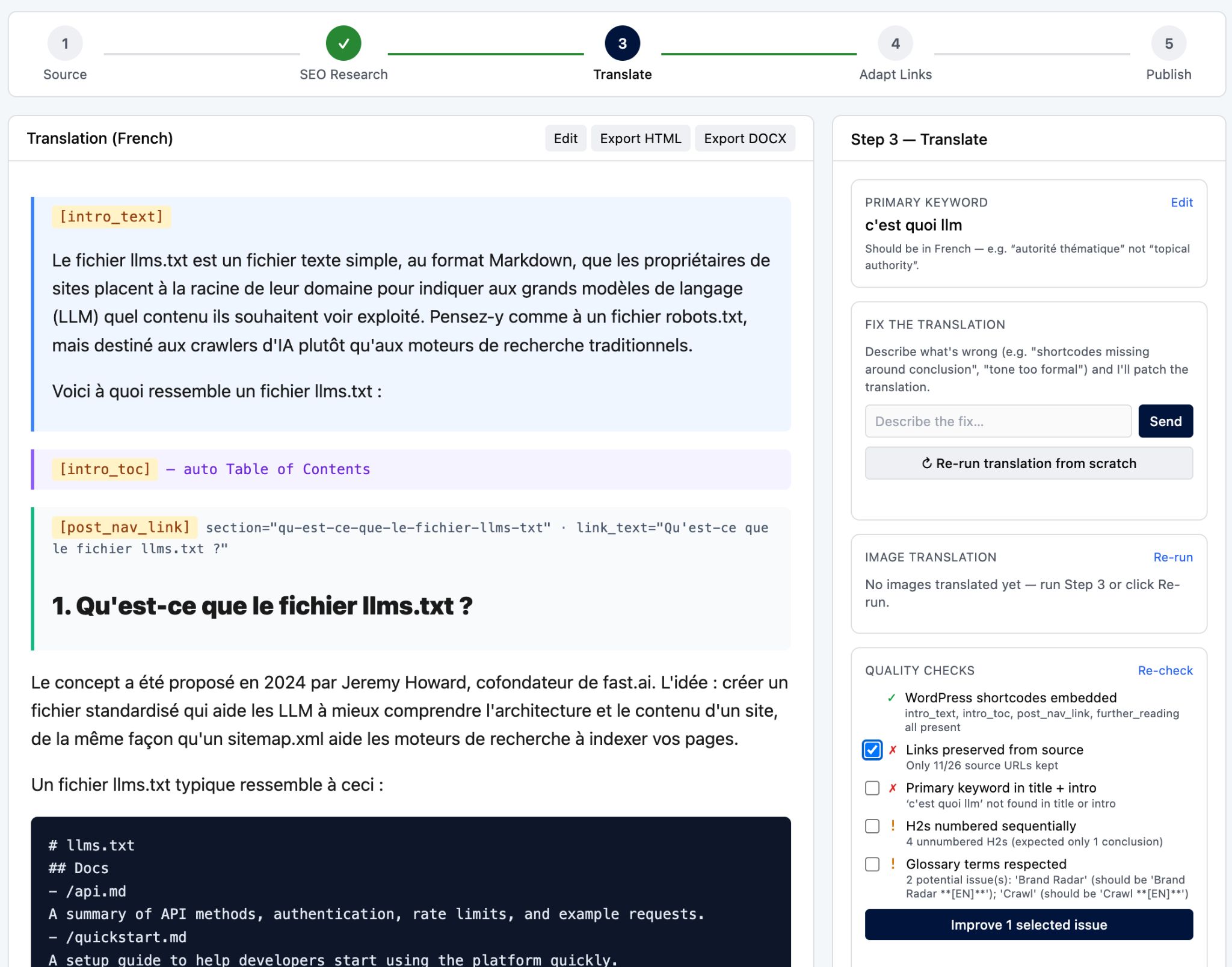Export the translation as HTML
Screen dimensions: 1232x967
point(641,138)
